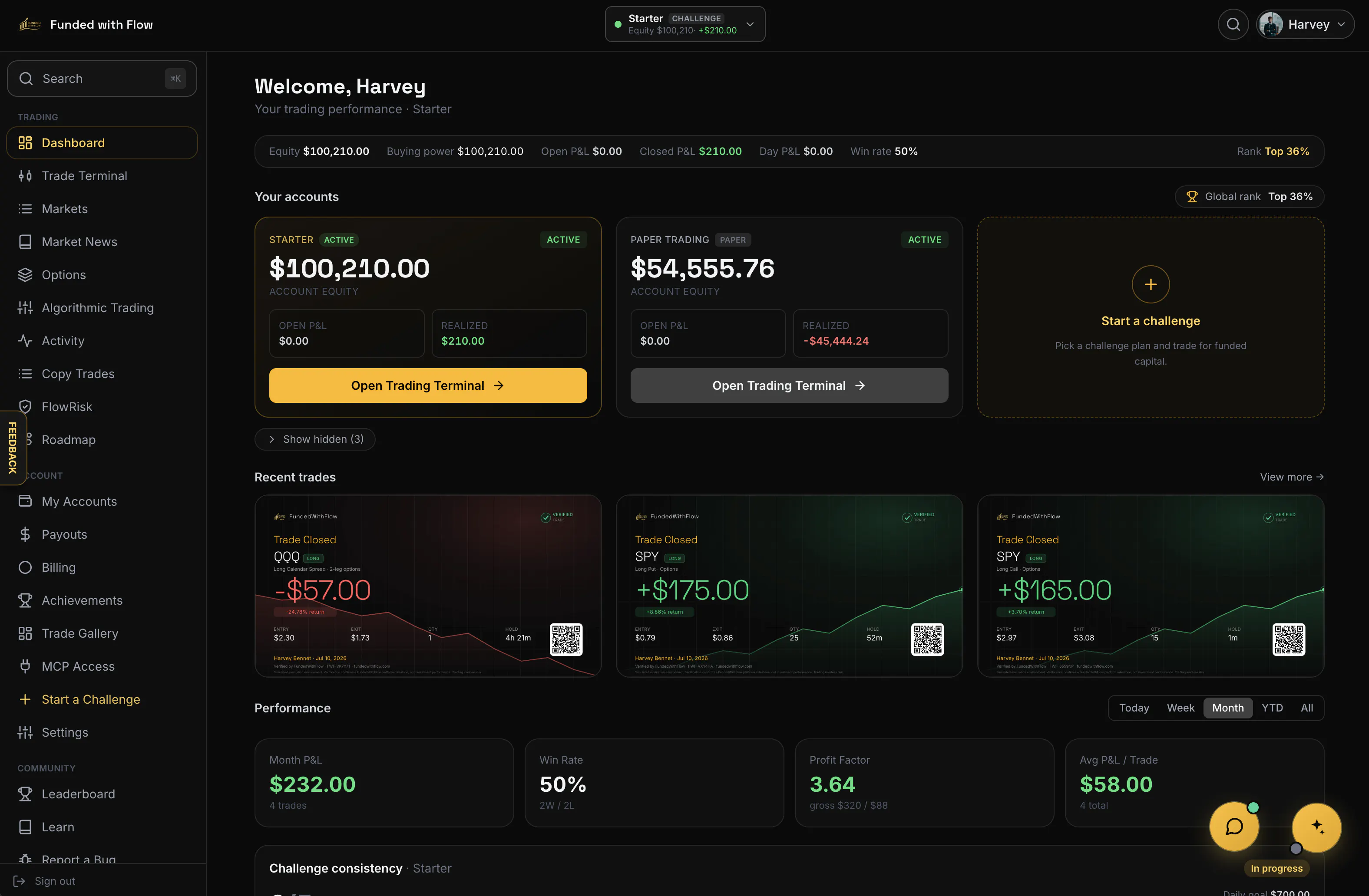Screen dimensions: 1369x896
Task: Select the Today performance tab
Action: [x=1134, y=708]
